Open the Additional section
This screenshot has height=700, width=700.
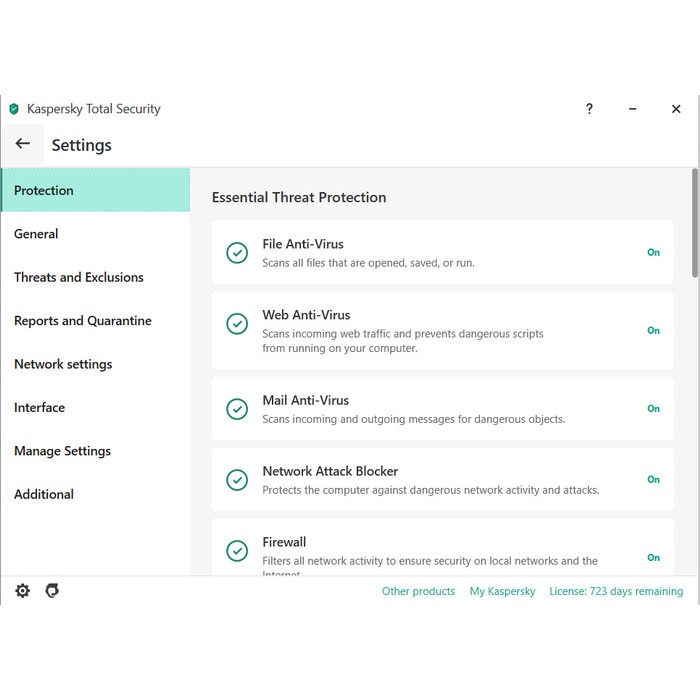96,494
